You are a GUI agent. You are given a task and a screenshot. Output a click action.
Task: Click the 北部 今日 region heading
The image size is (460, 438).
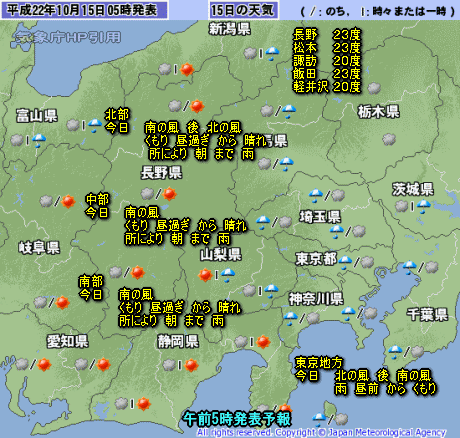[117, 121]
